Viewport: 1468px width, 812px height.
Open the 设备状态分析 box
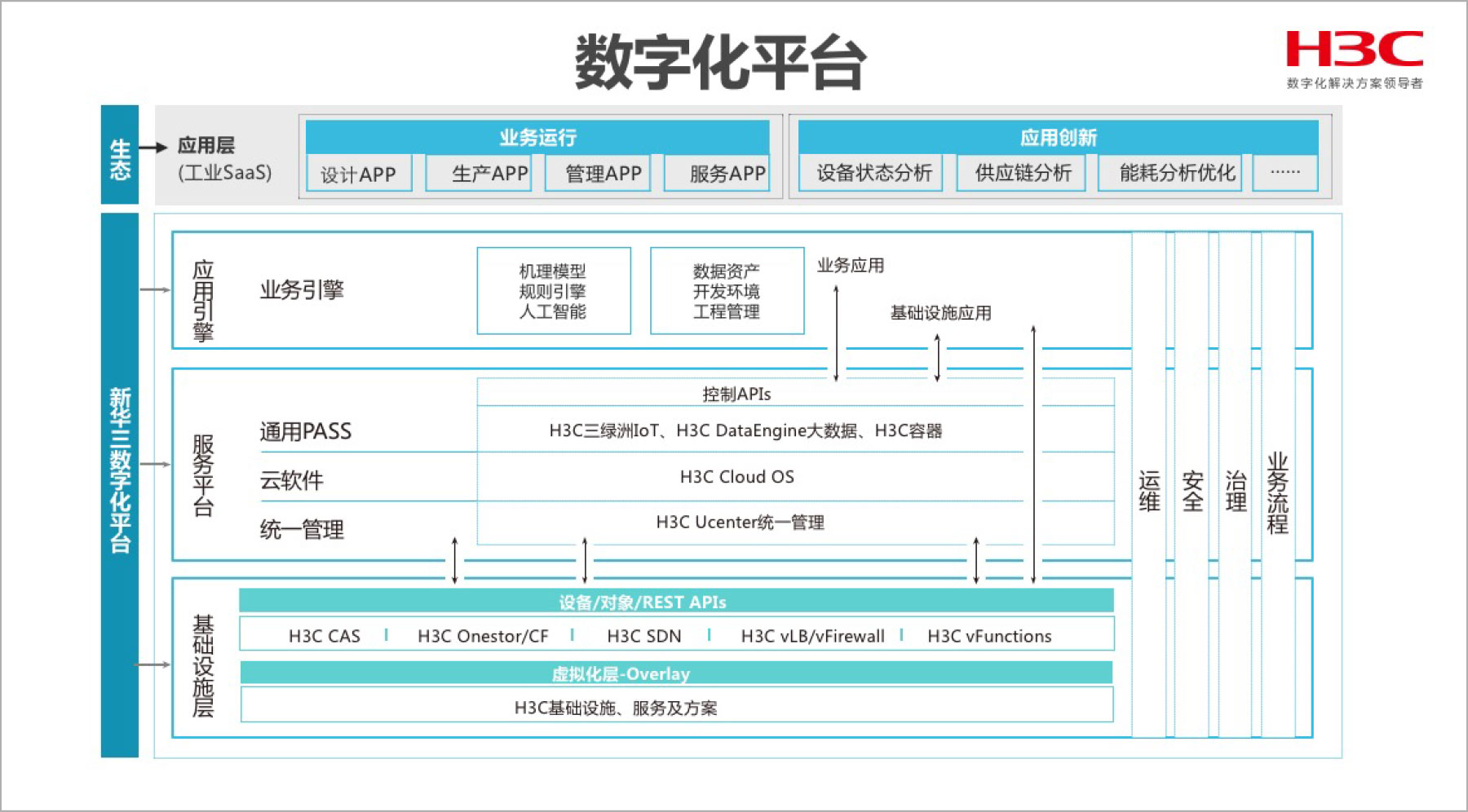[x=871, y=173]
